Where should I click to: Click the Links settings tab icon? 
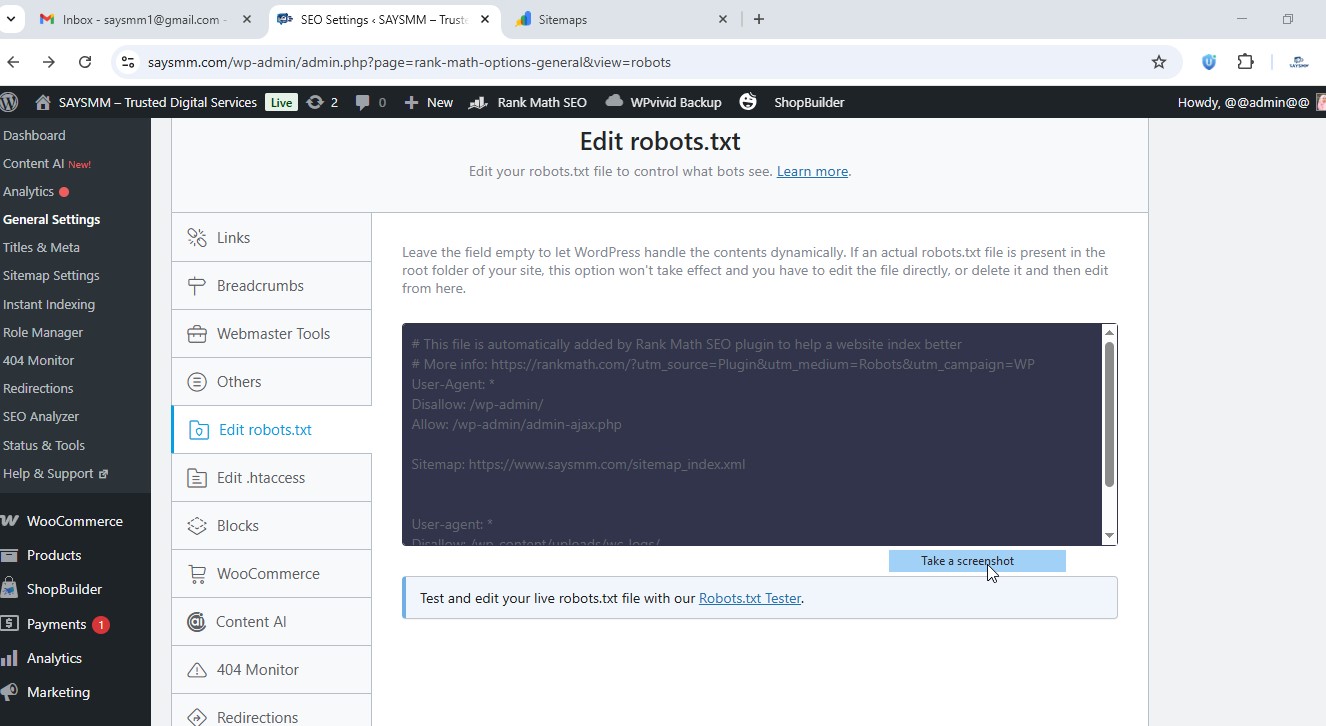pos(197,238)
